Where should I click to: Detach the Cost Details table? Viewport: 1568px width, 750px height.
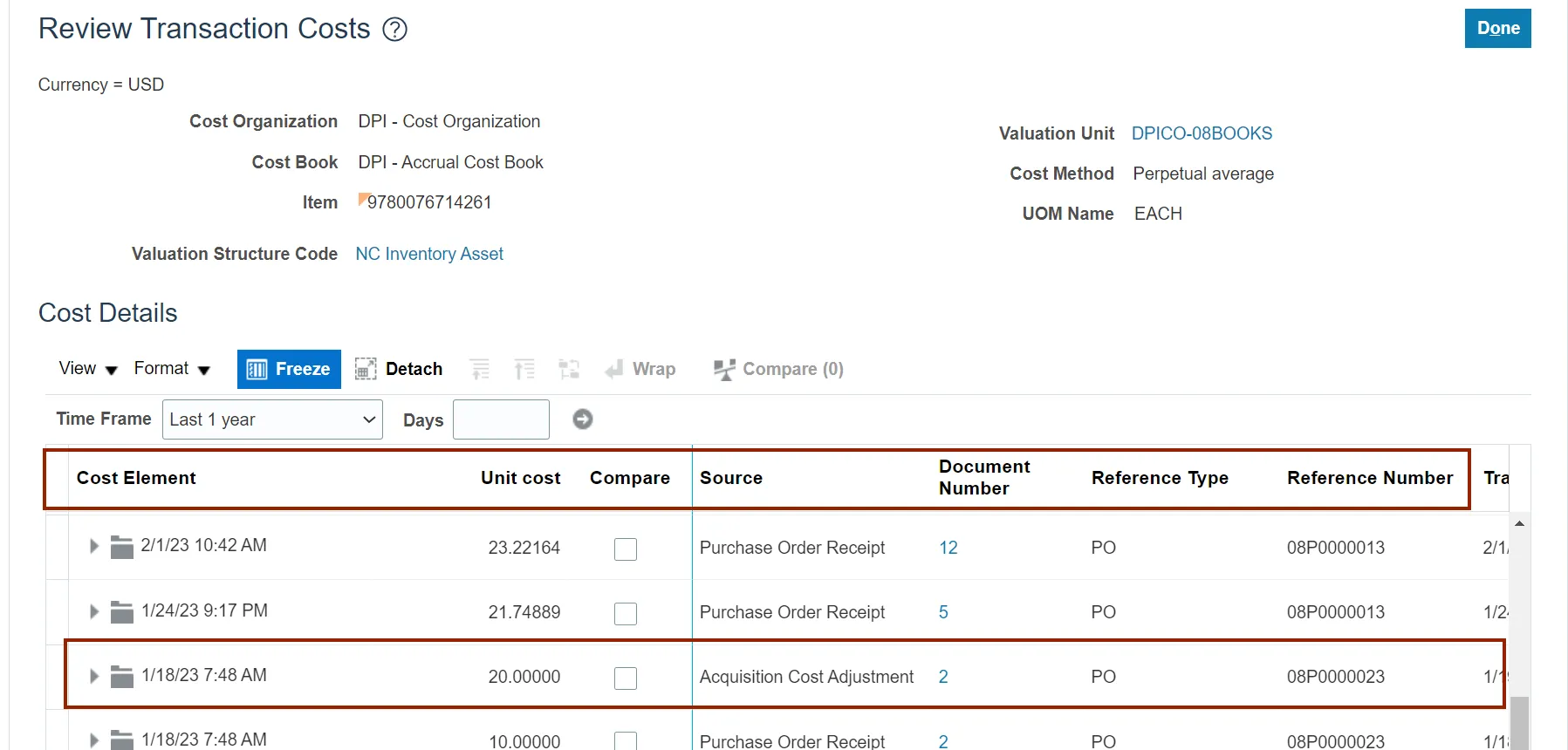(399, 369)
